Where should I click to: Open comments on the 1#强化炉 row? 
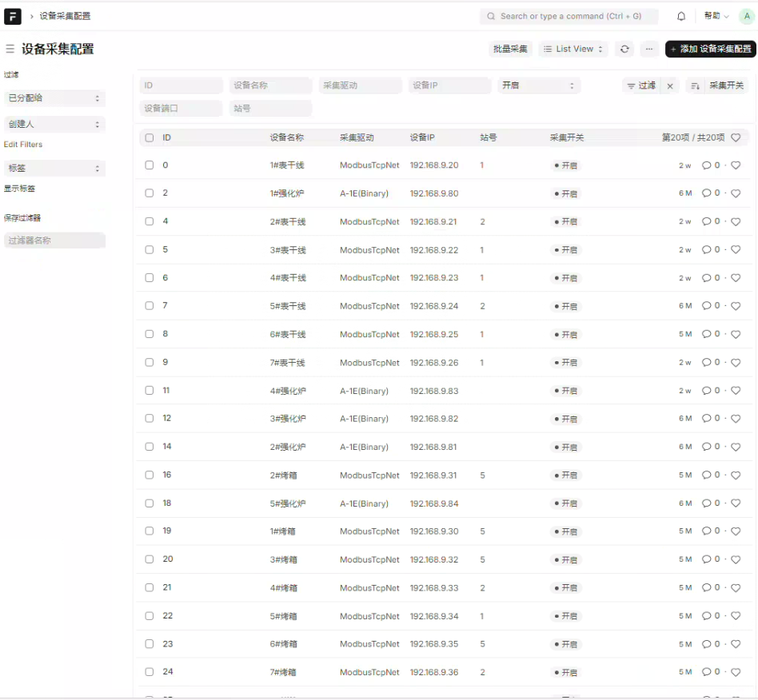coord(710,194)
